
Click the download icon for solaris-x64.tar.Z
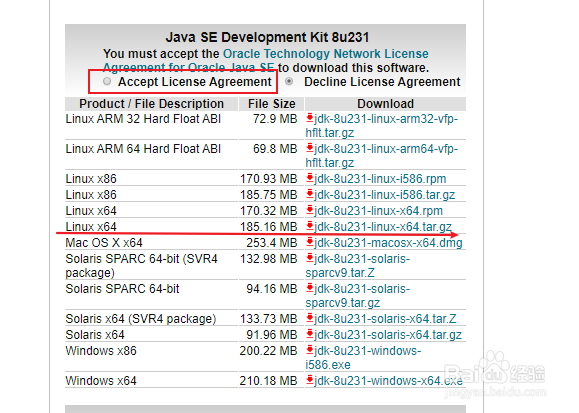pos(309,318)
